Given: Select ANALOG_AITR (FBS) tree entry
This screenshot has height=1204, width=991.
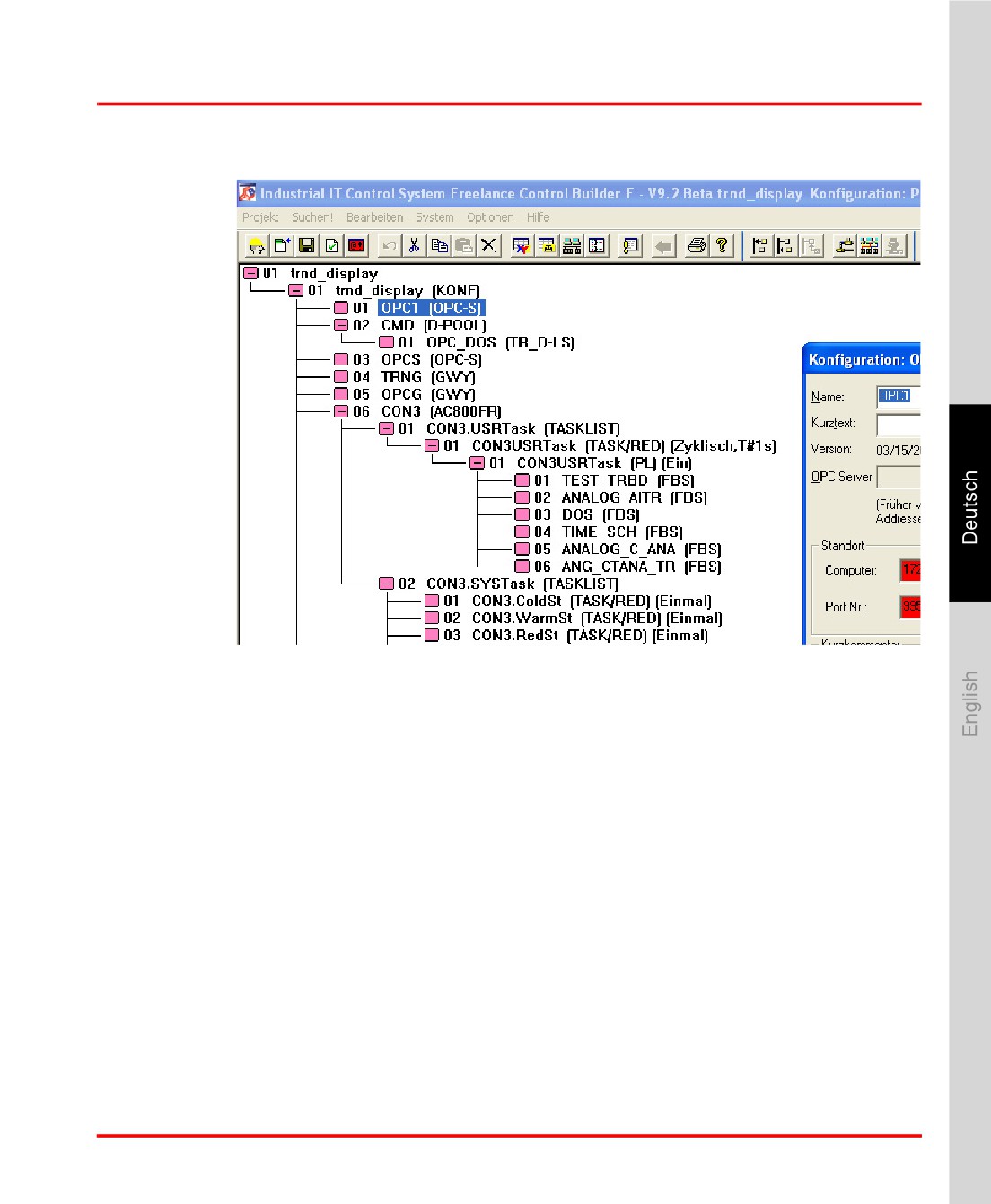Looking at the screenshot, I should (x=635, y=497).
